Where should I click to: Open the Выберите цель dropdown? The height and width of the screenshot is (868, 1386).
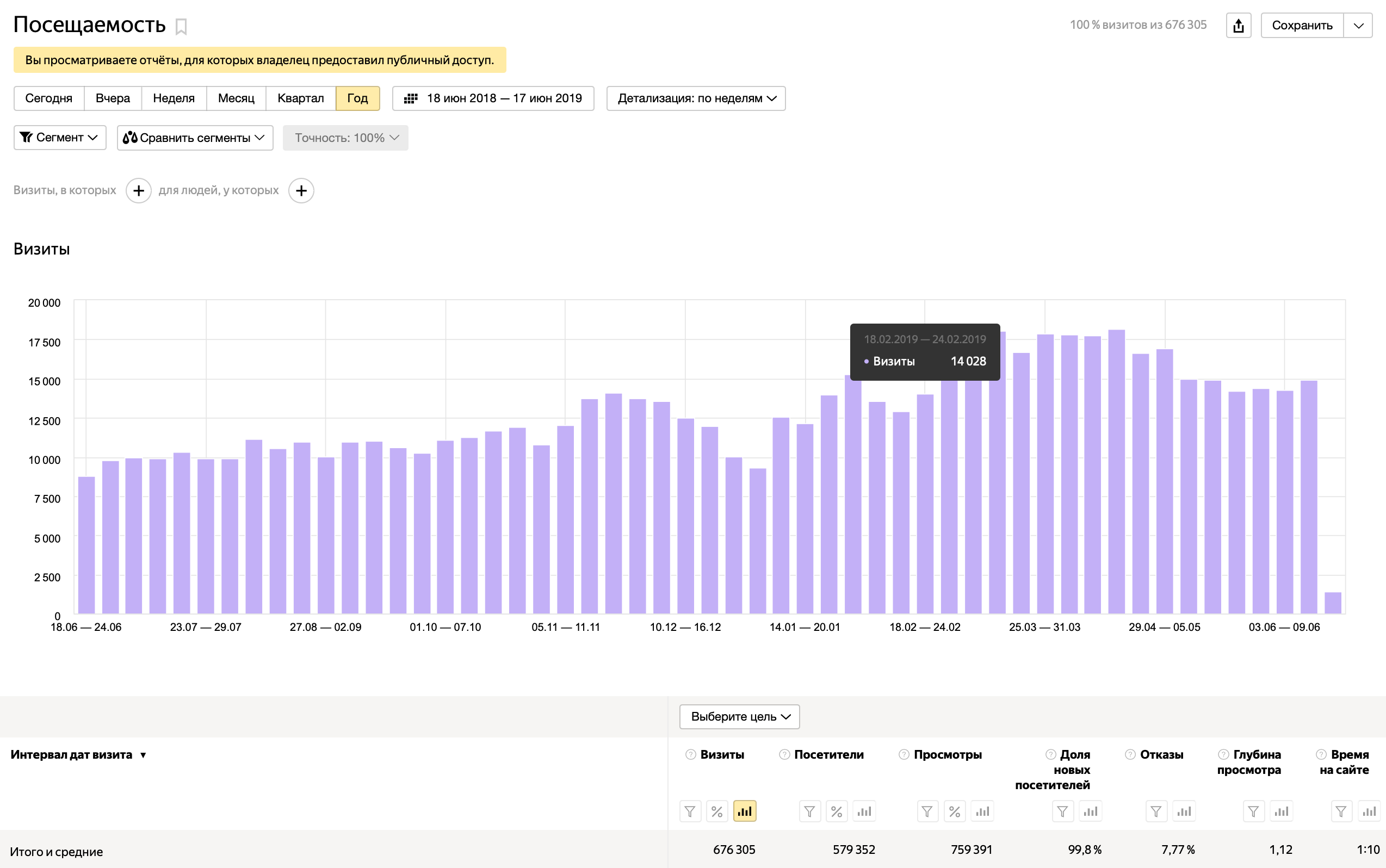tap(739, 716)
